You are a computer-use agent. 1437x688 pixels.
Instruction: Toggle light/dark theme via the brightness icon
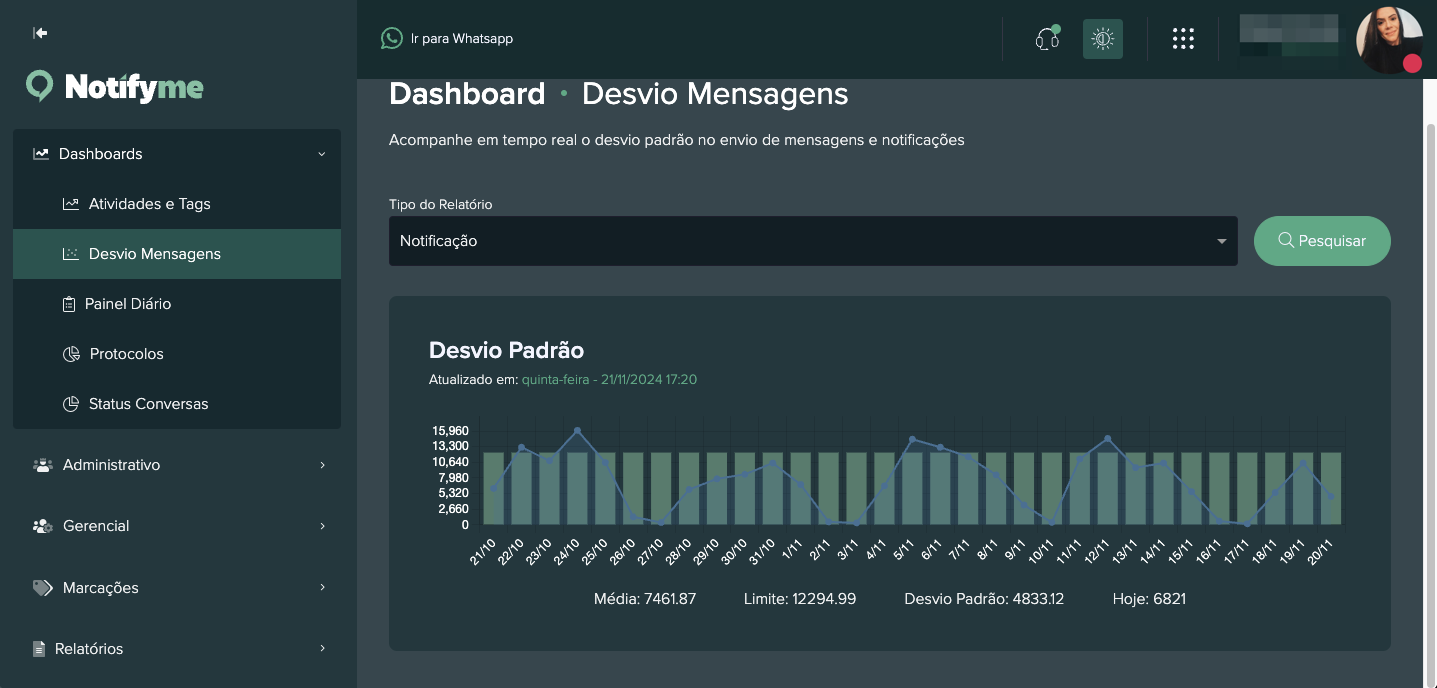coord(1102,38)
